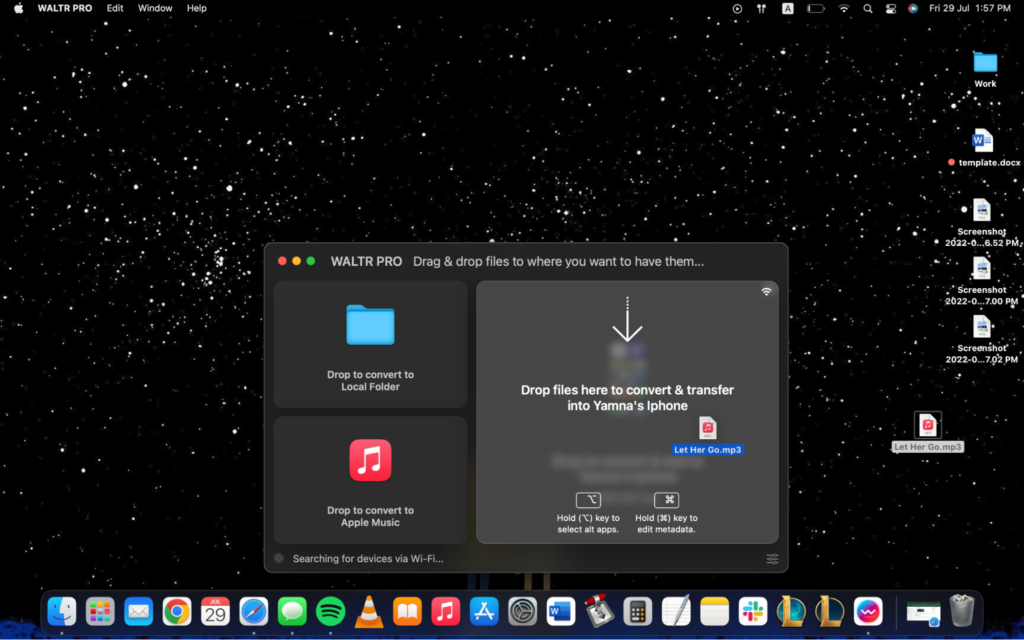Launch Google Chrome from the Dock
This screenshot has width=1024, height=640.
(x=177, y=612)
